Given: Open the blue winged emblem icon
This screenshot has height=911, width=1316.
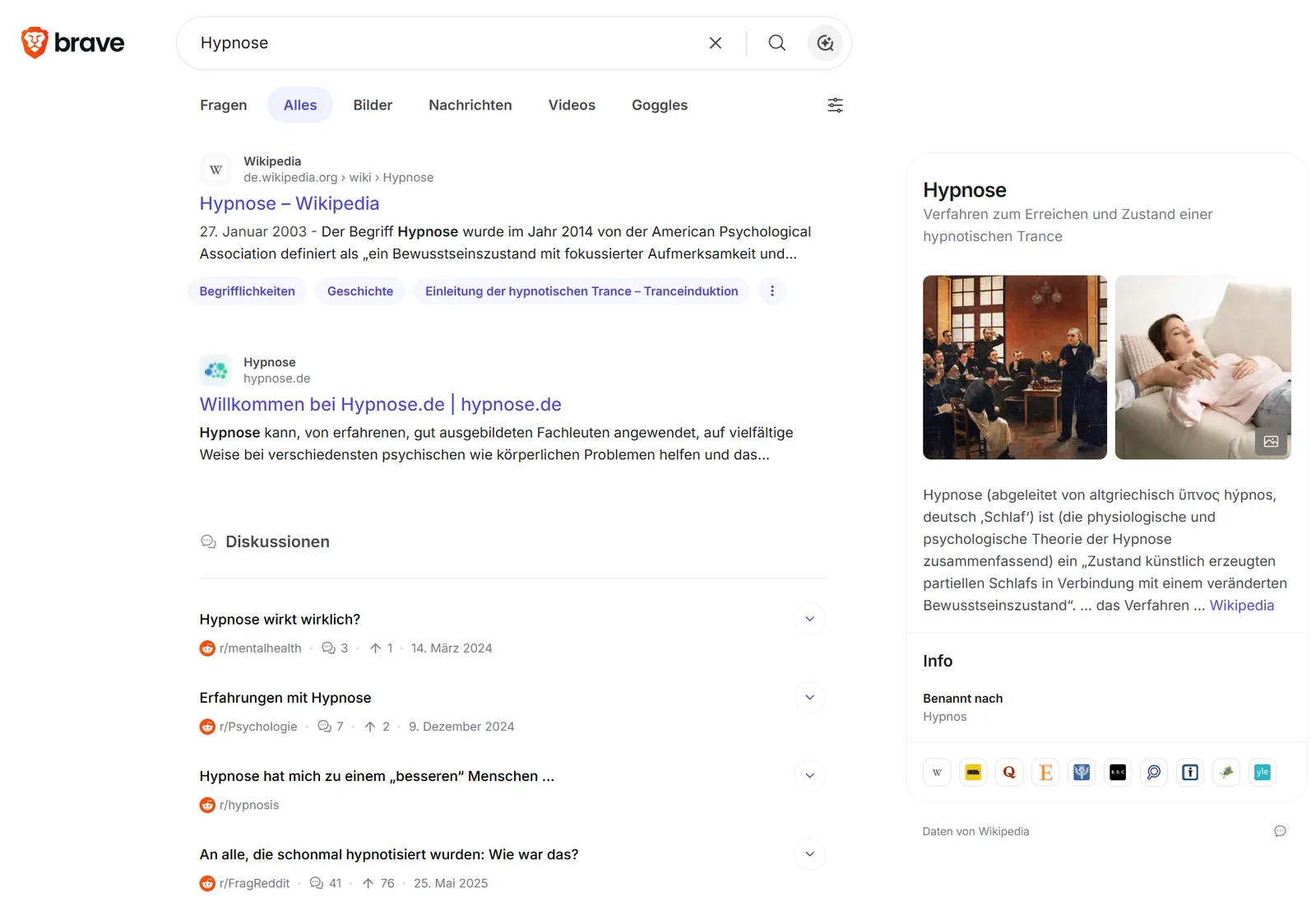Looking at the screenshot, I should pyautogui.click(x=1082, y=772).
